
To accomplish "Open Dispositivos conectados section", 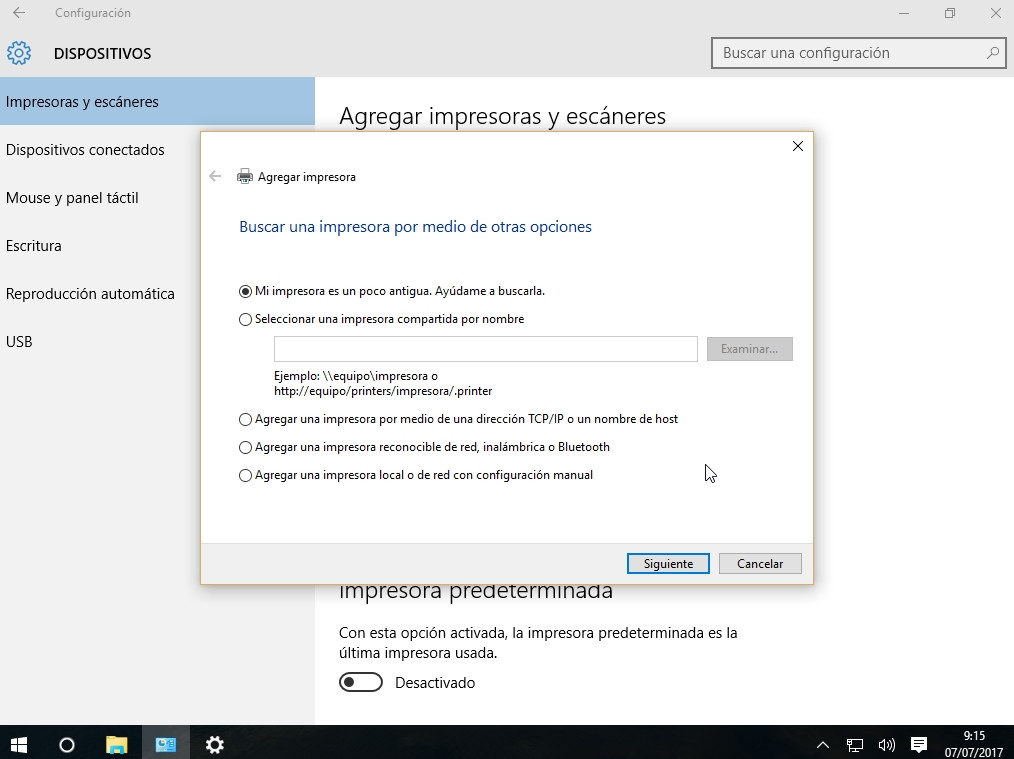I will tap(85, 150).
